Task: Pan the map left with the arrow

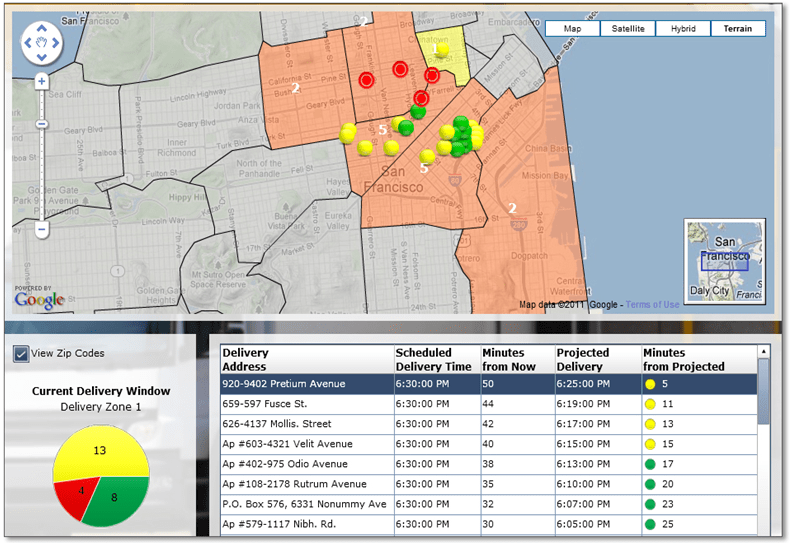Action: 27,41
